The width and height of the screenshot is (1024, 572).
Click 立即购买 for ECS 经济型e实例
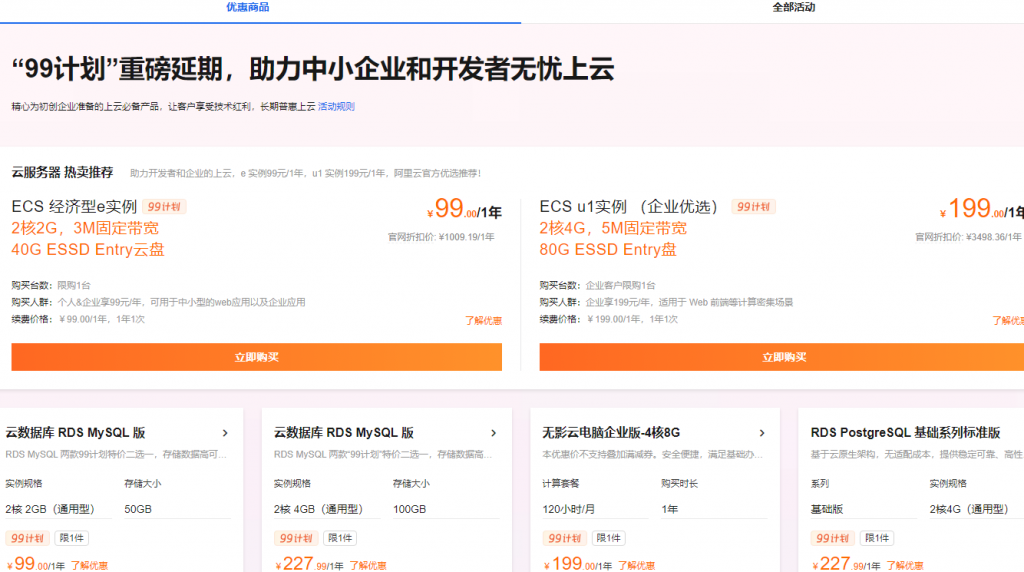256,357
